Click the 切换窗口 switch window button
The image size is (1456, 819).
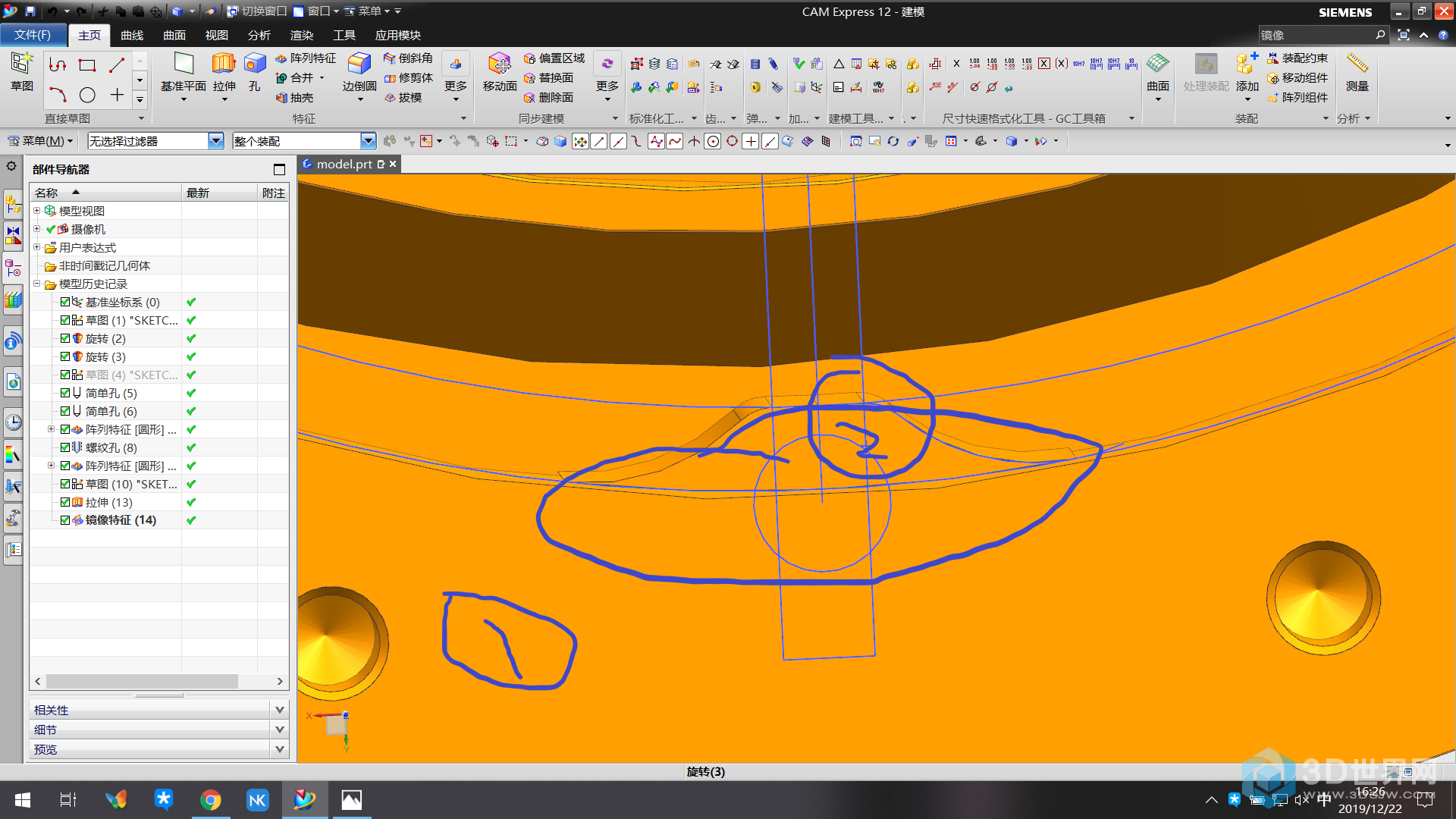(257, 11)
